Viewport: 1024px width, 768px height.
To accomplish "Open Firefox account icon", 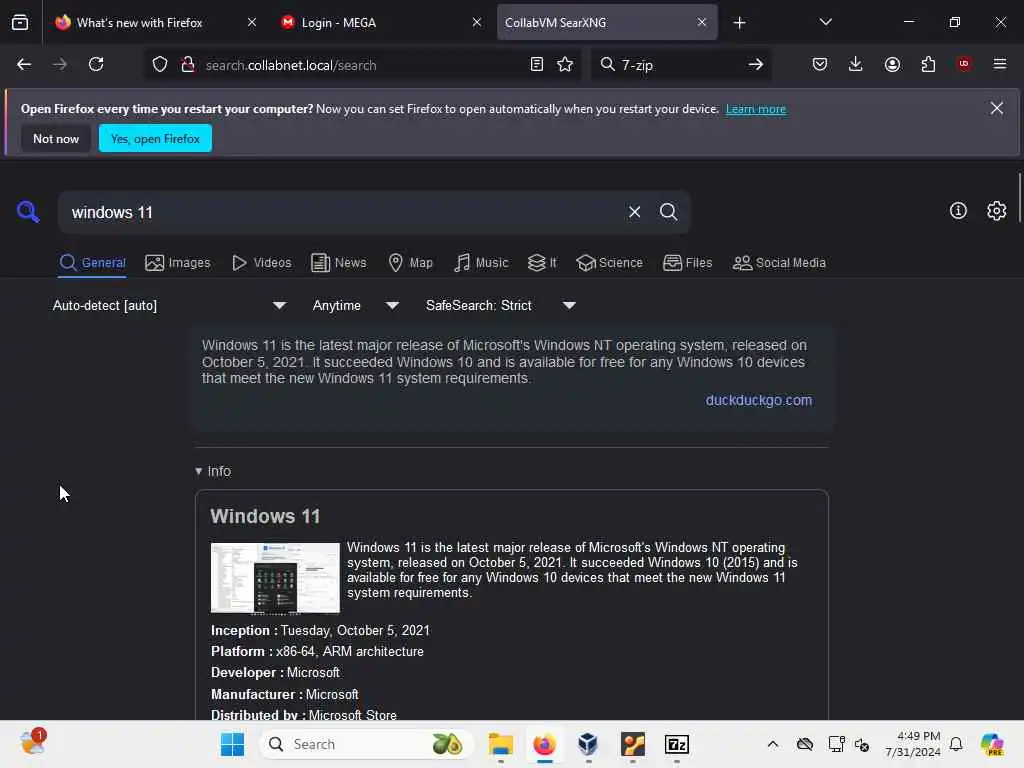I will point(892,65).
